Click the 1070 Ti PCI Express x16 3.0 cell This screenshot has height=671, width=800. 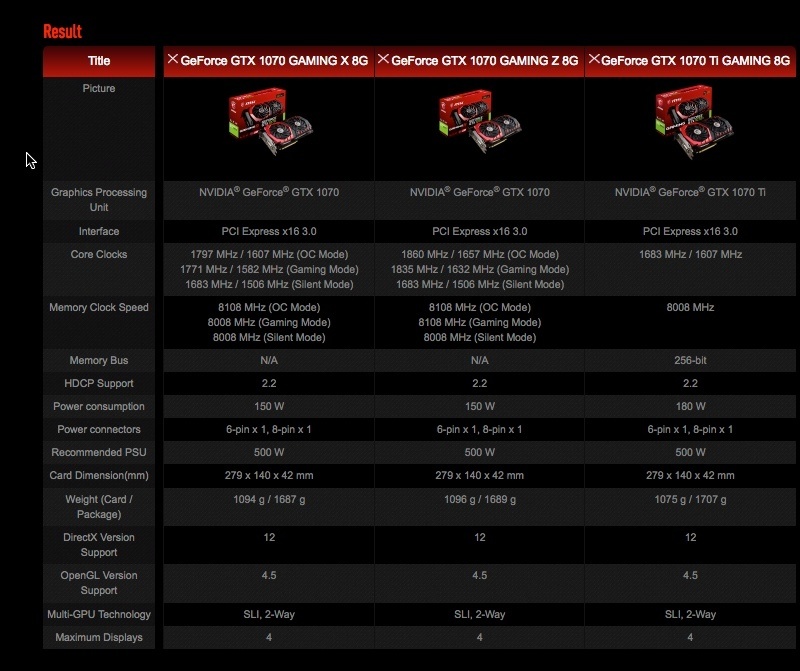pyautogui.click(x=690, y=231)
